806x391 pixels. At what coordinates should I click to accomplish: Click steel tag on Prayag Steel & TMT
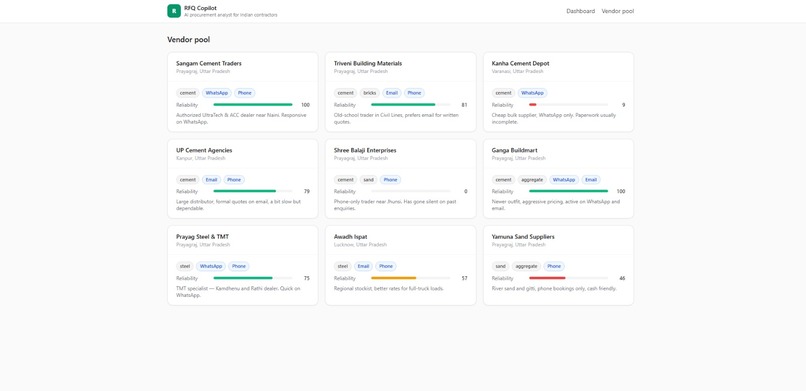tap(185, 266)
